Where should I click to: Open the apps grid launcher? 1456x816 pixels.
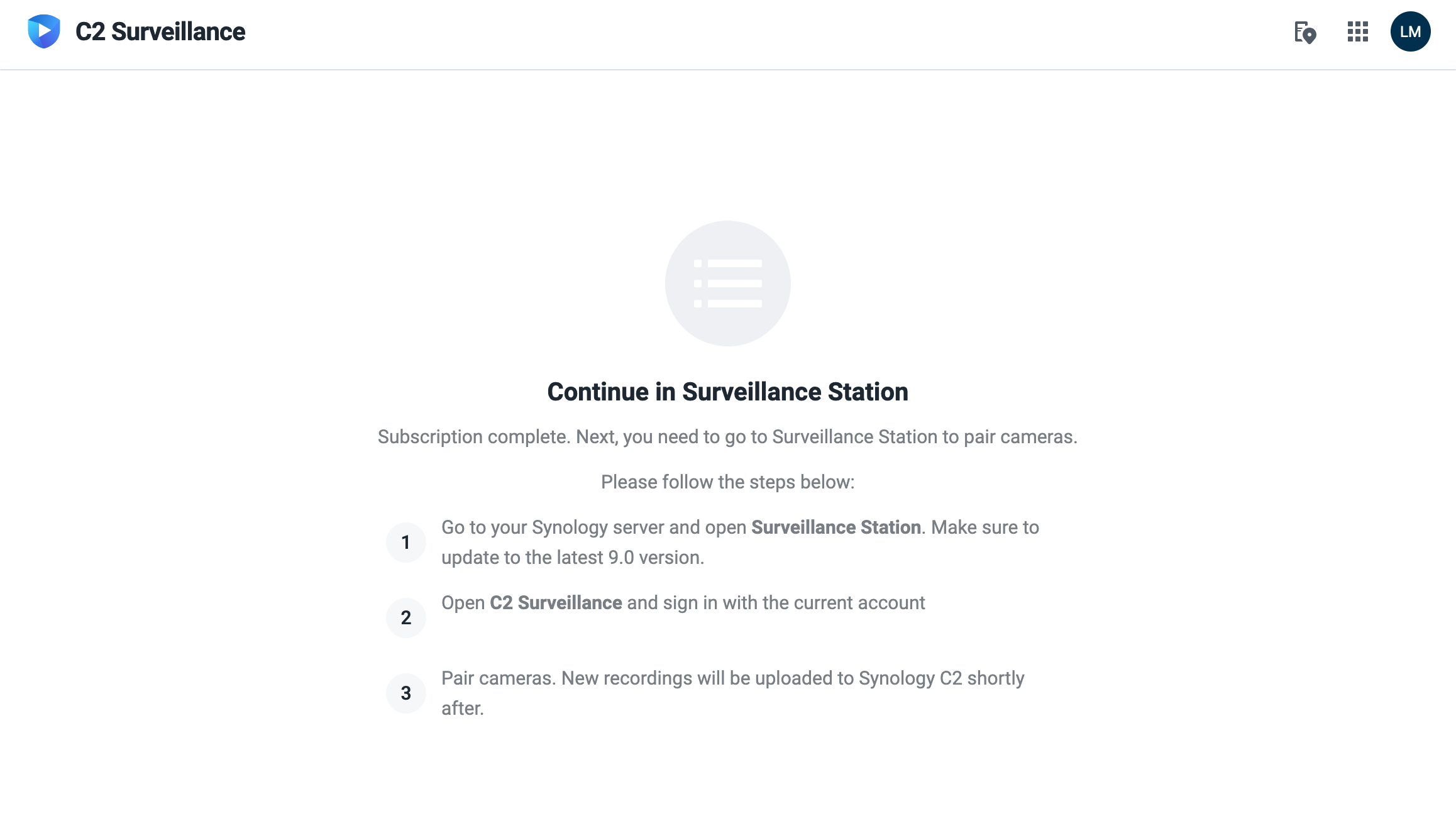pos(1358,31)
